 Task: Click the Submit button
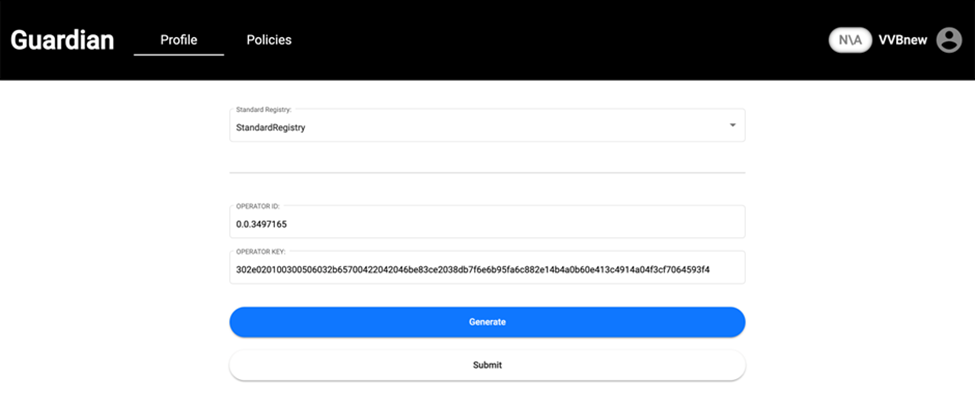click(487, 365)
